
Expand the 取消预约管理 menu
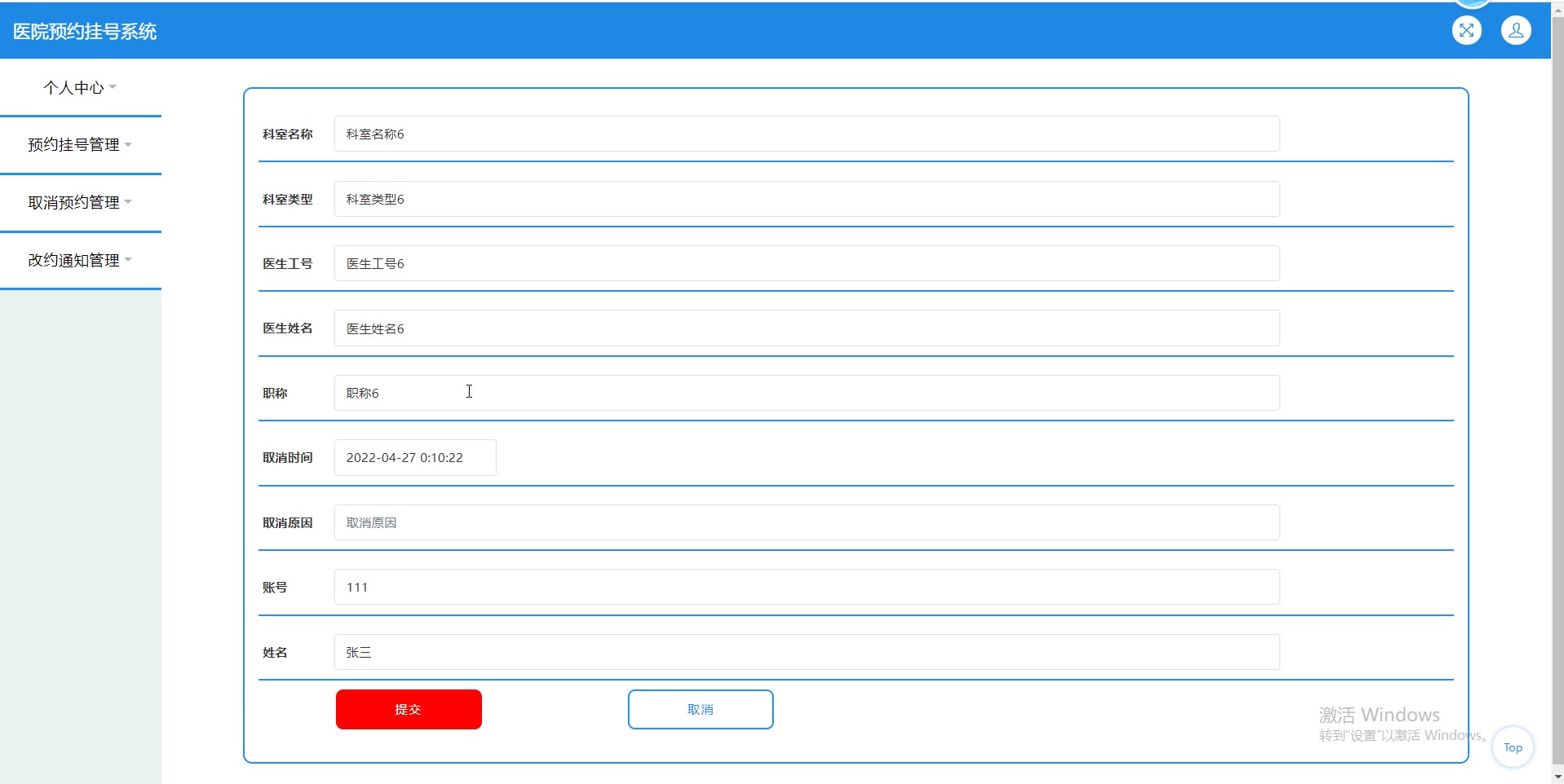[x=80, y=203]
